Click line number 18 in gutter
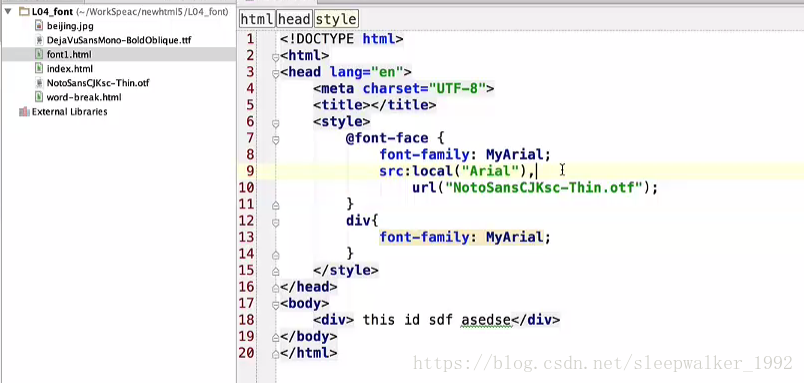 click(x=246, y=320)
